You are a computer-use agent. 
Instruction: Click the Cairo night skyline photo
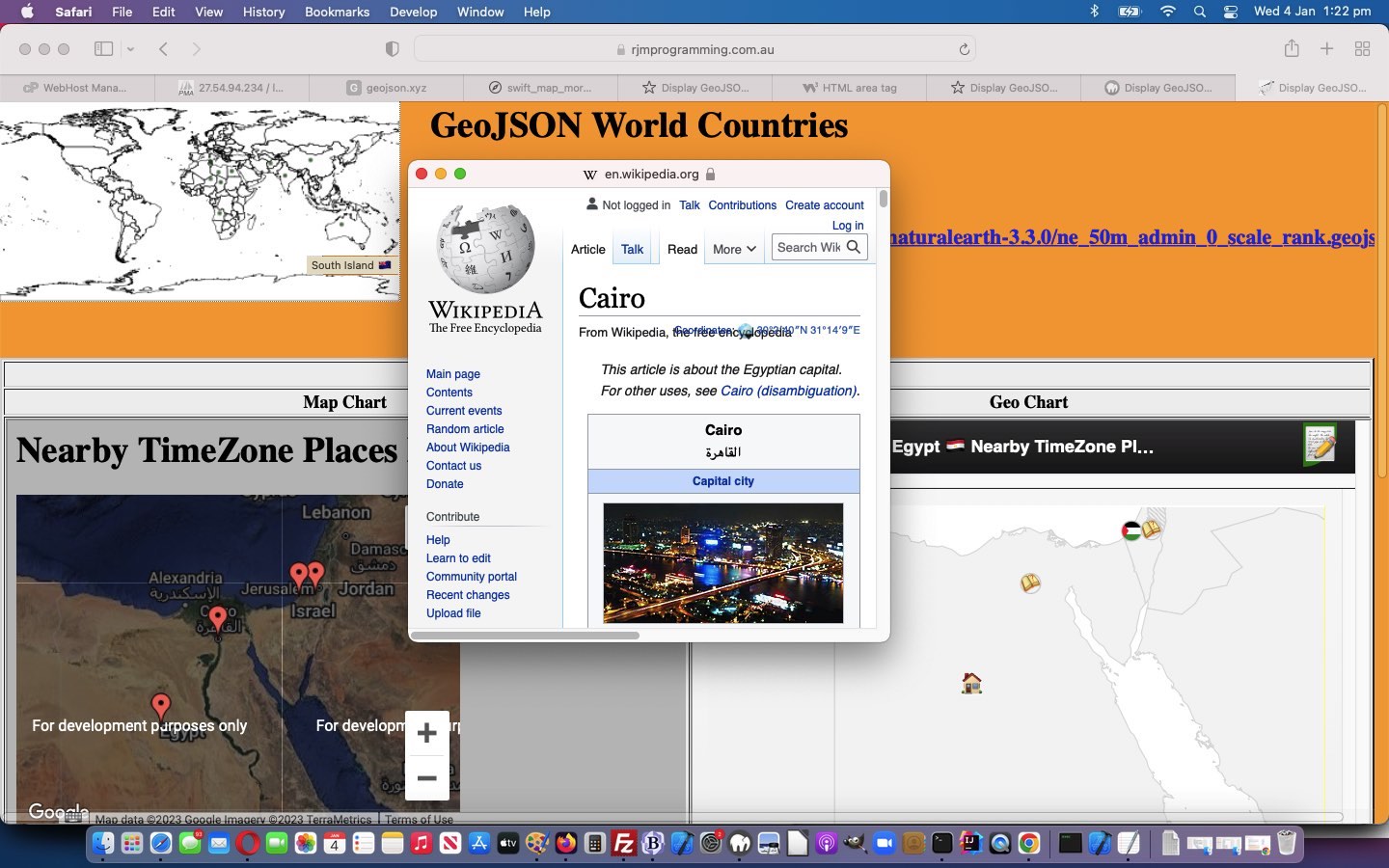point(723,563)
